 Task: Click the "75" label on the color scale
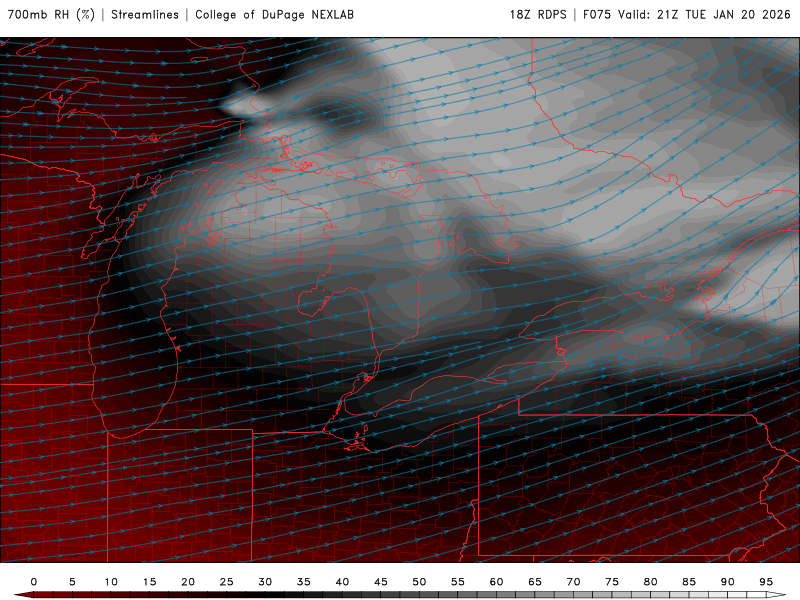[612, 582]
